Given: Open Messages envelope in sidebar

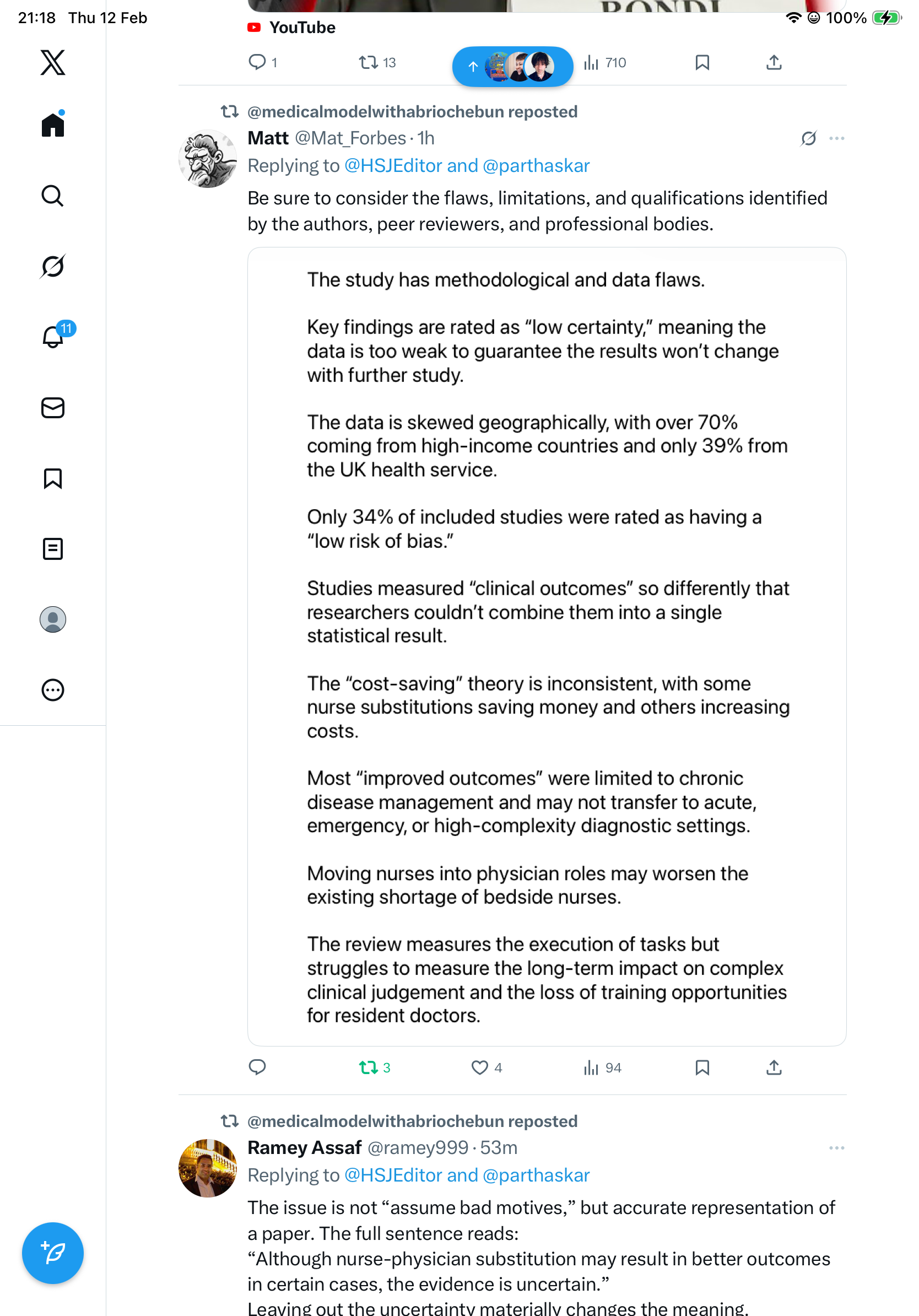Looking at the screenshot, I should click(53, 408).
